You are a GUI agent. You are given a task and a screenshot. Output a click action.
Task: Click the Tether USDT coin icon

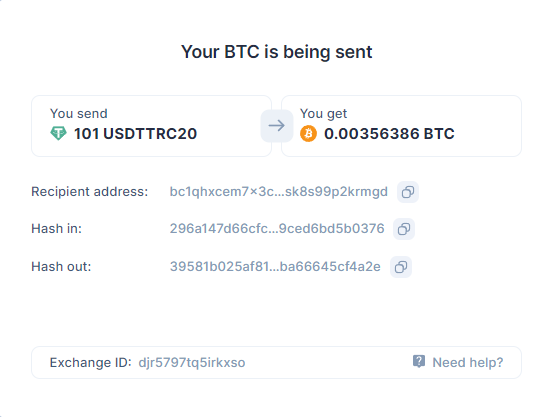click(x=58, y=134)
